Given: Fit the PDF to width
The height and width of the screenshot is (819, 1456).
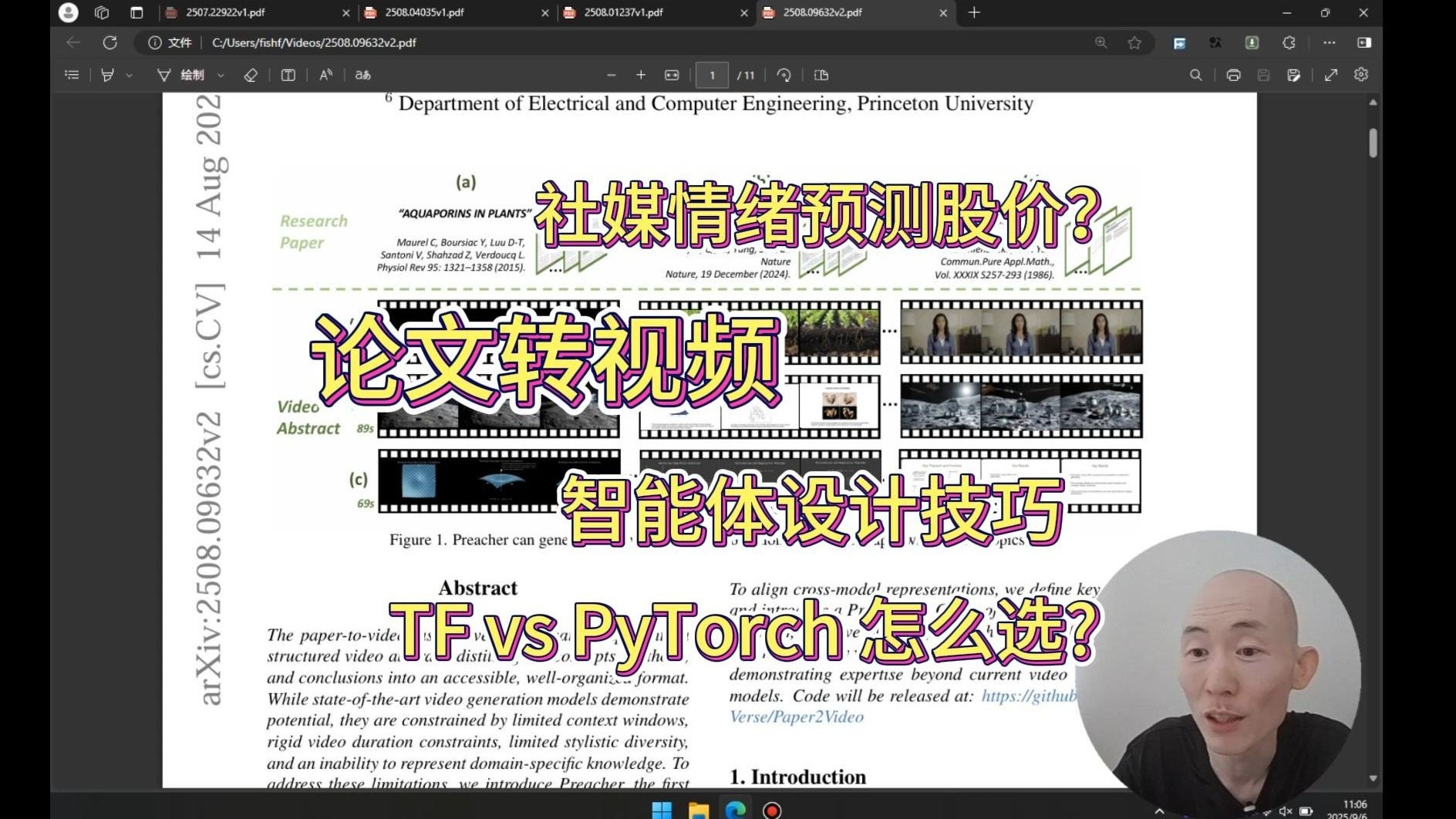Looking at the screenshot, I should pos(672,75).
